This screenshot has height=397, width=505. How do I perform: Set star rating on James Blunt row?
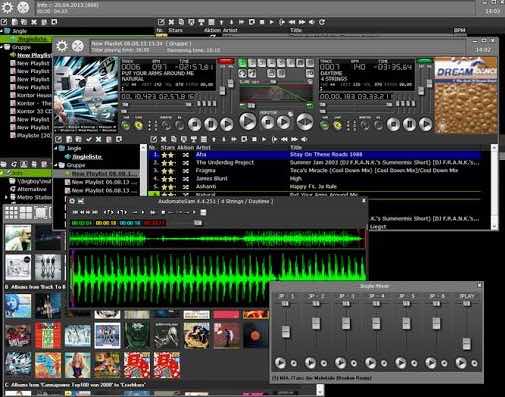168,179
